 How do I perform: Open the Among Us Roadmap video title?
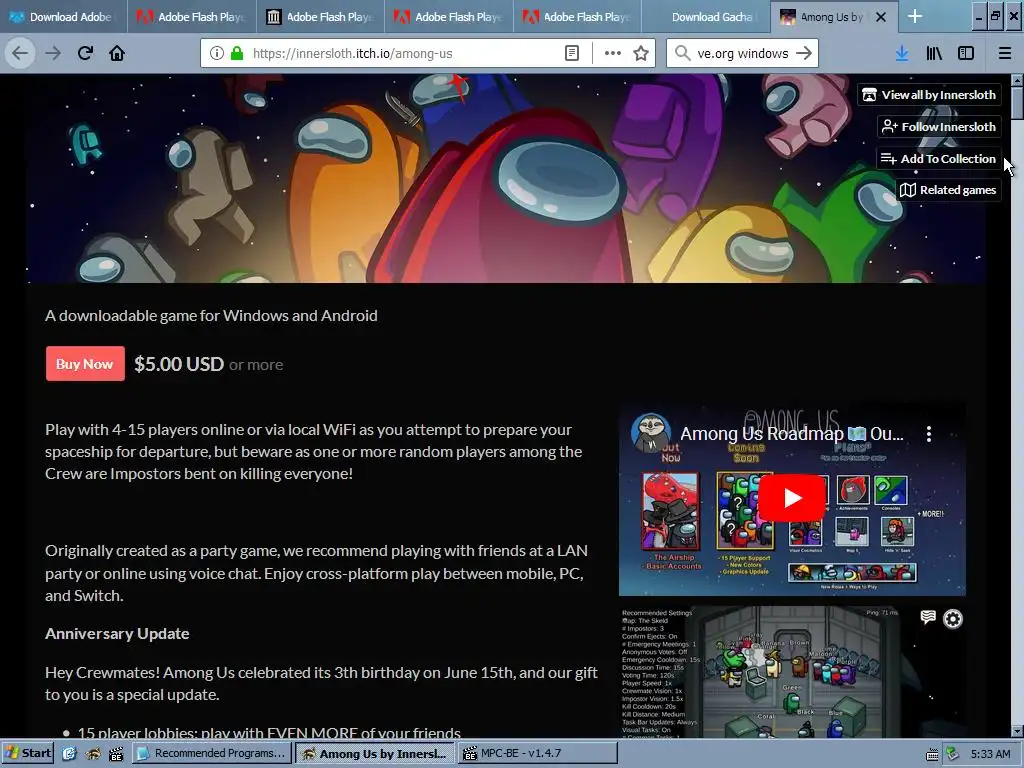[x=792, y=434]
